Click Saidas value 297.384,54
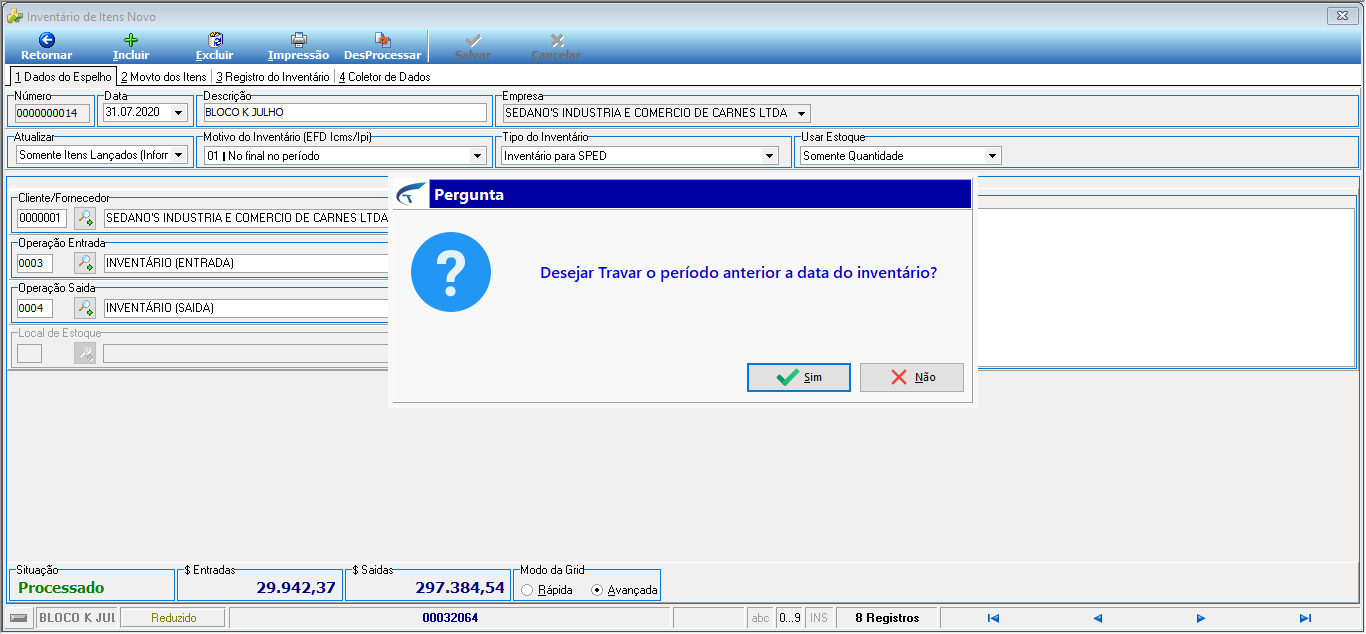1366x634 pixels. (x=460, y=588)
